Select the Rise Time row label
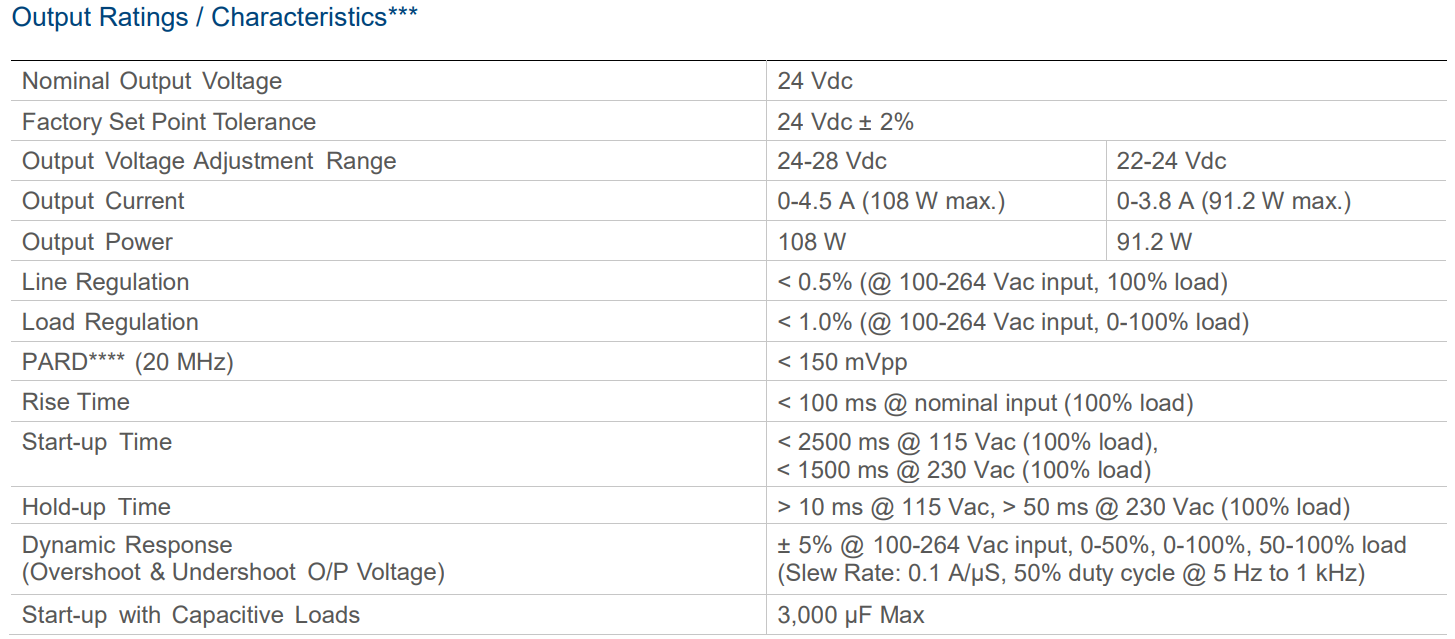Viewport: 1455px width, 639px height. click(x=76, y=402)
